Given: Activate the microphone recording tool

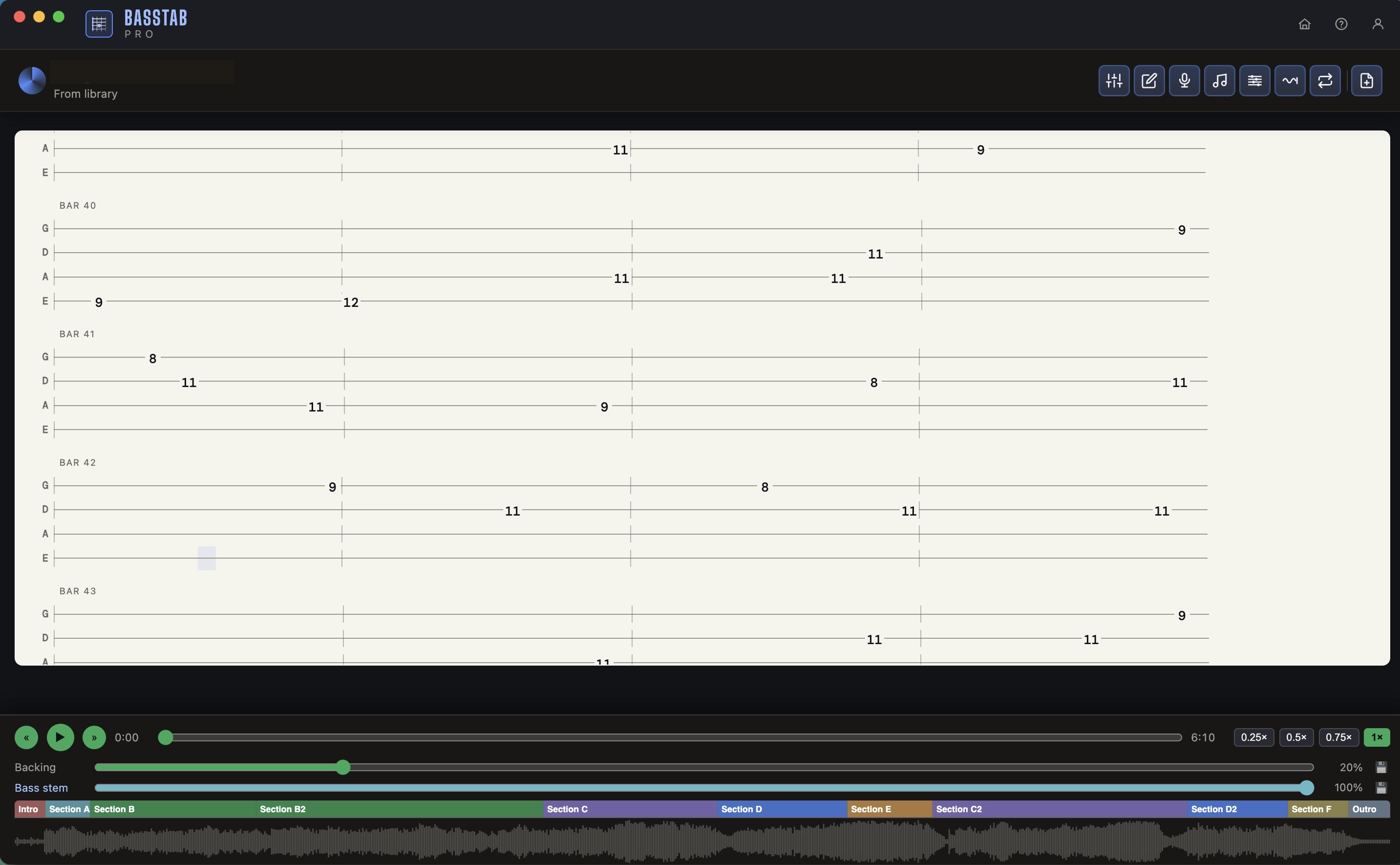Looking at the screenshot, I should click(1184, 81).
